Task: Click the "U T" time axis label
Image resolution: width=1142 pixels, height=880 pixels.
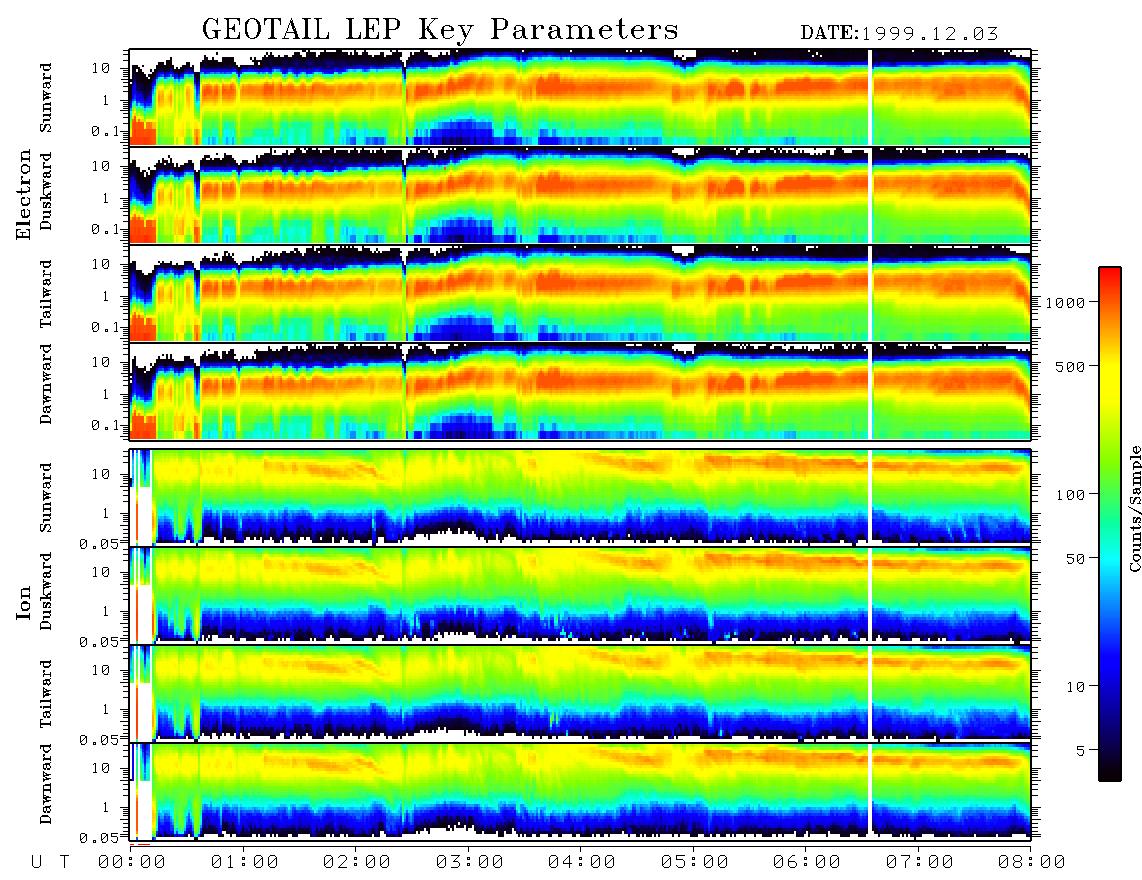Action: [x=50, y=863]
